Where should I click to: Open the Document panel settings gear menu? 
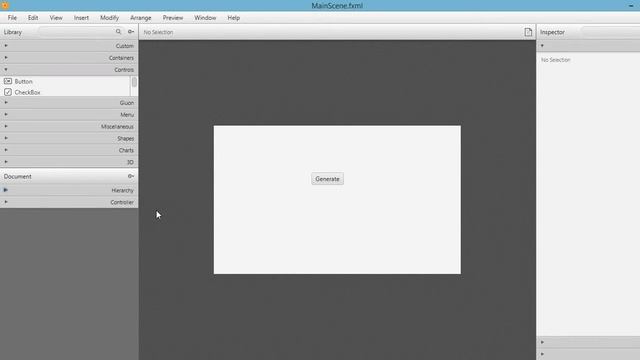click(131, 176)
